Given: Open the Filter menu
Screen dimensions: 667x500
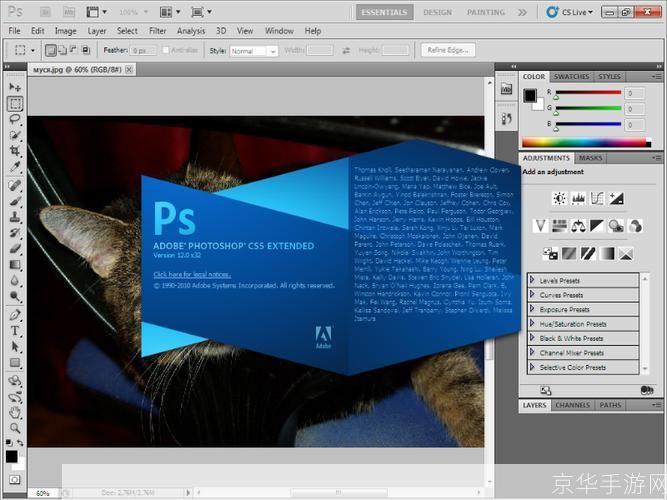Looking at the screenshot, I should 157,31.
